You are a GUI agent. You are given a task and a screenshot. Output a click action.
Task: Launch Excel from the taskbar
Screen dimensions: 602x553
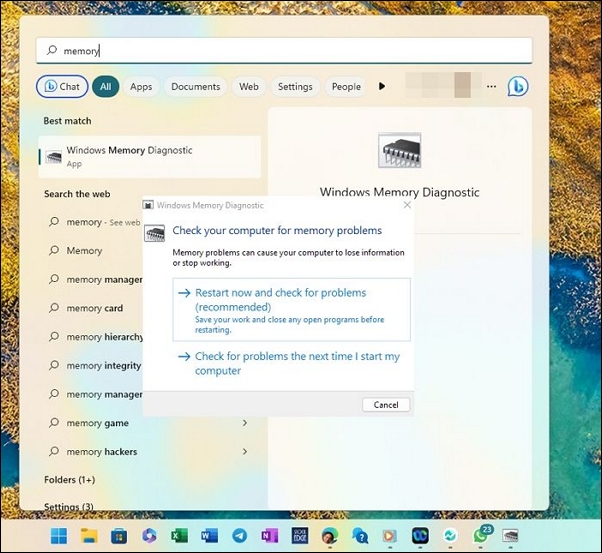[x=179, y=536]
